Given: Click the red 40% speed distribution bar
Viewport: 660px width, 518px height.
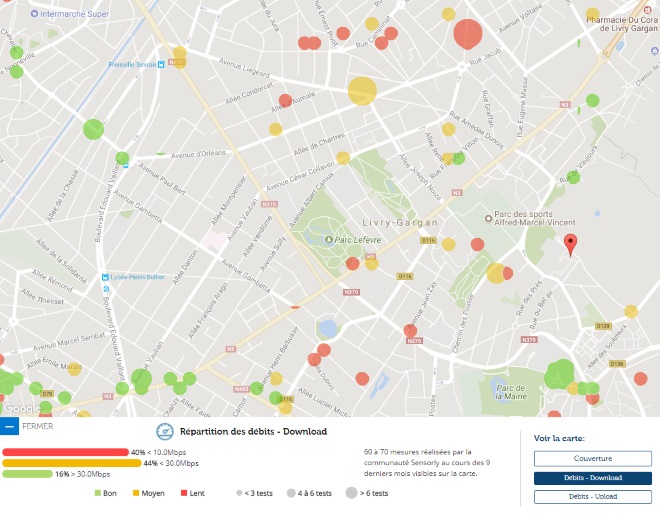Looking at the screenshot, I should (x=66, y=452).
